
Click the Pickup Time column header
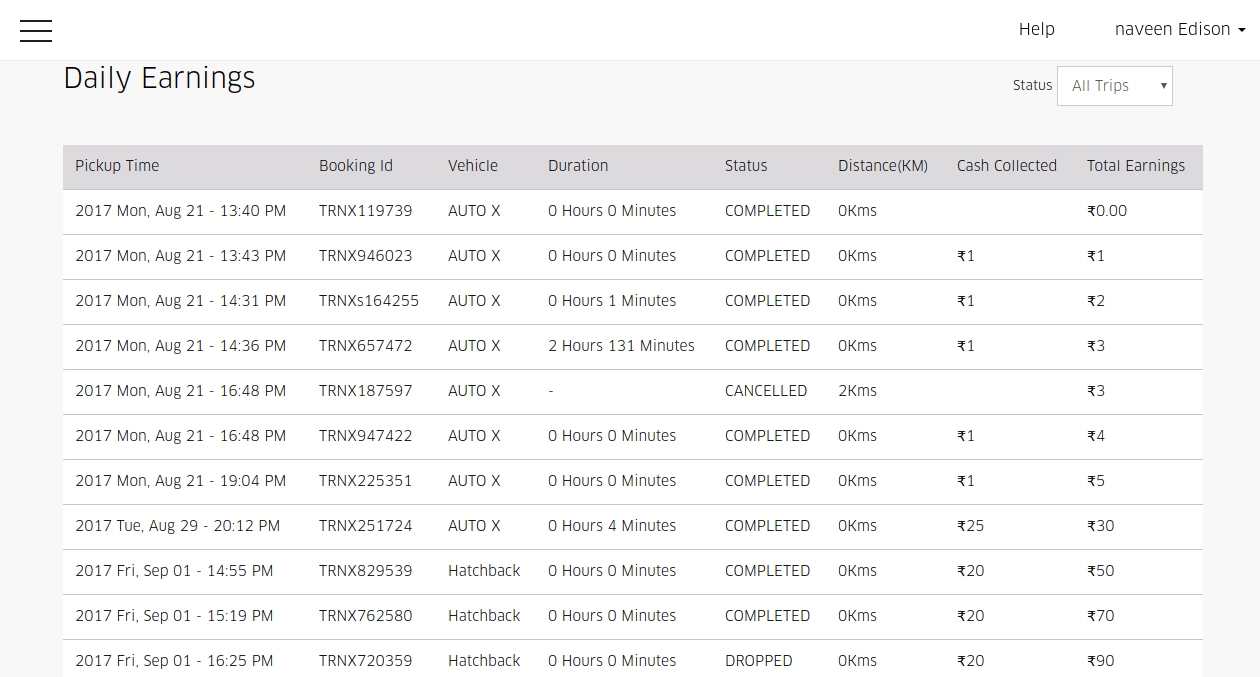117,166
